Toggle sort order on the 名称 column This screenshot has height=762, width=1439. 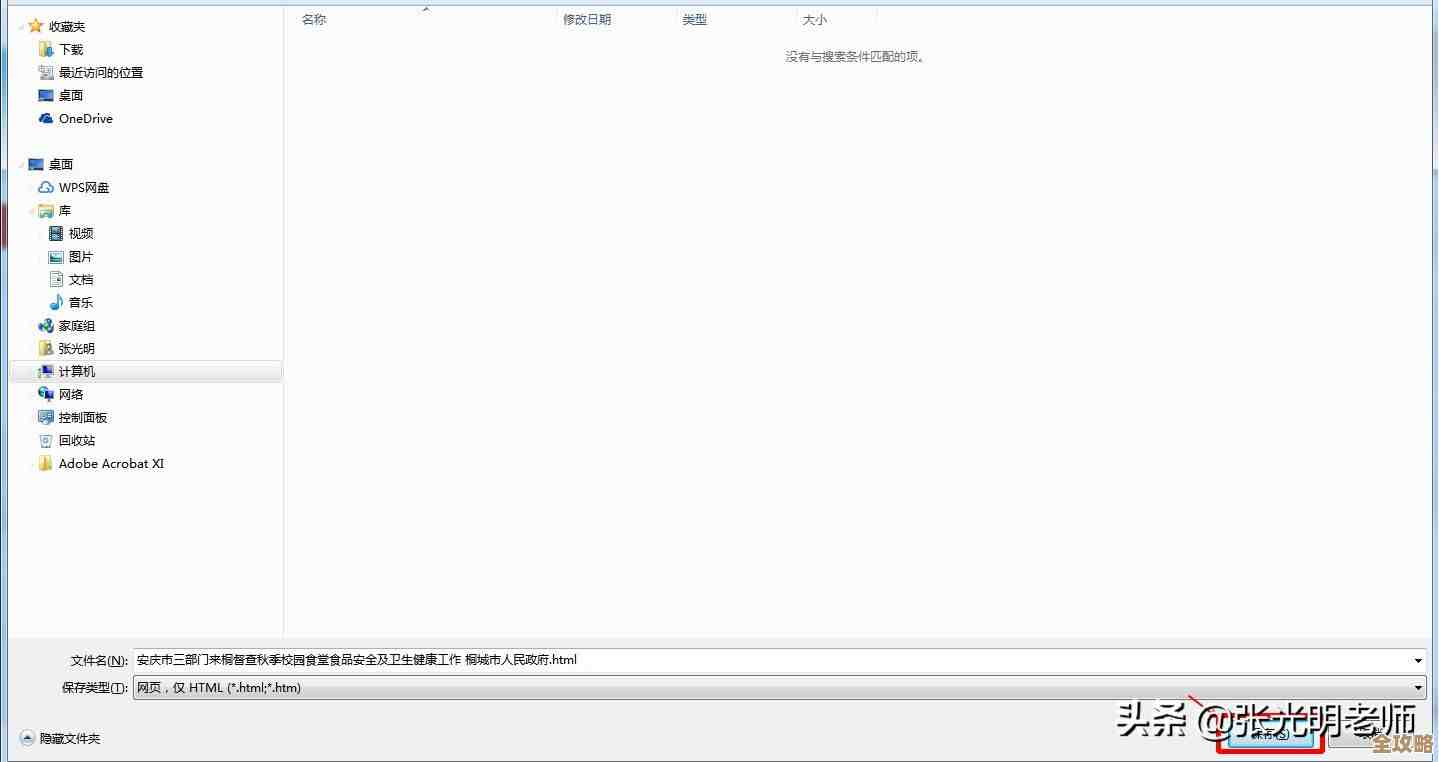point(313,18)
